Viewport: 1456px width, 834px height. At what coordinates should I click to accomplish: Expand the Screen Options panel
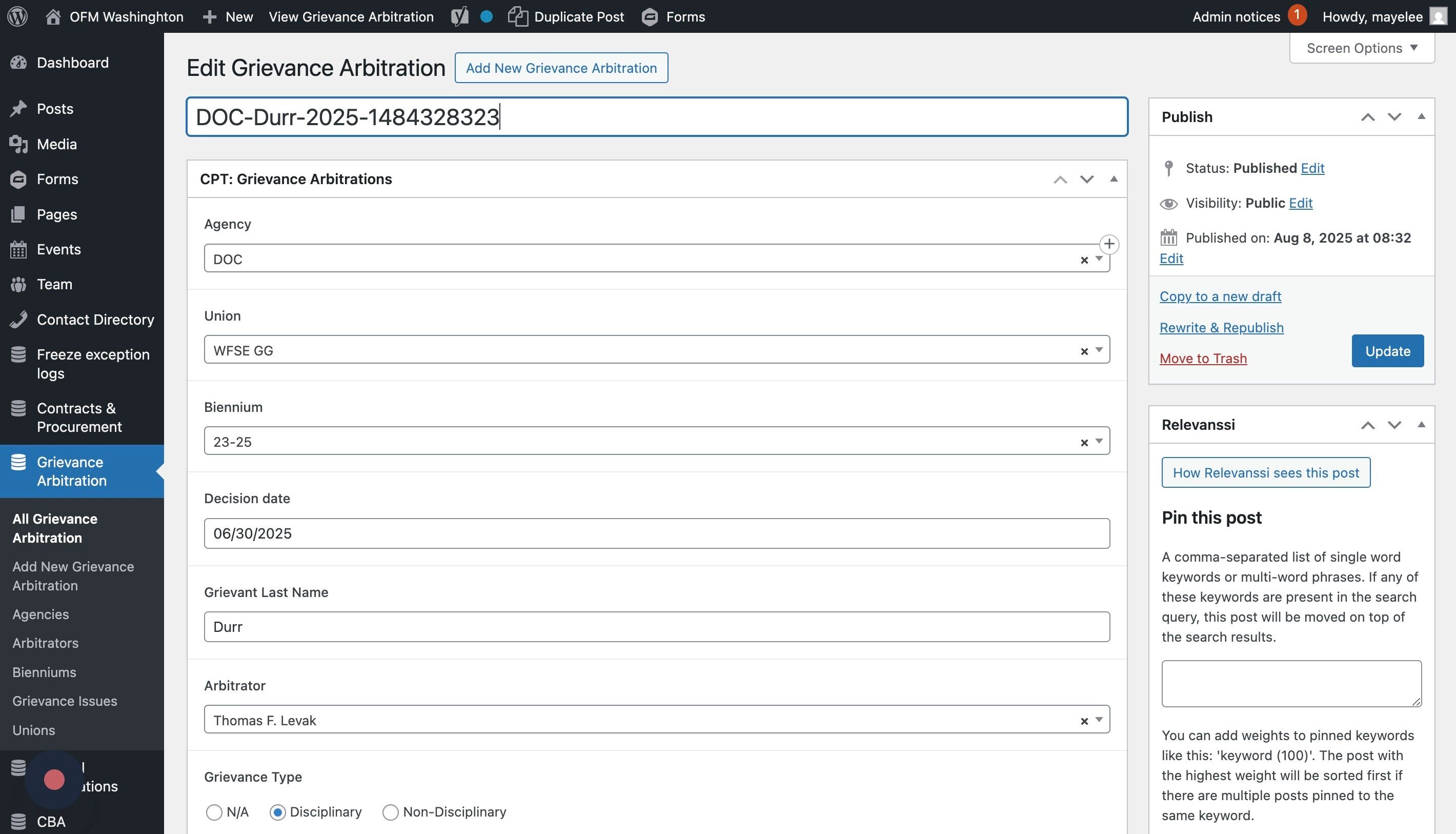coord(1361,48)
